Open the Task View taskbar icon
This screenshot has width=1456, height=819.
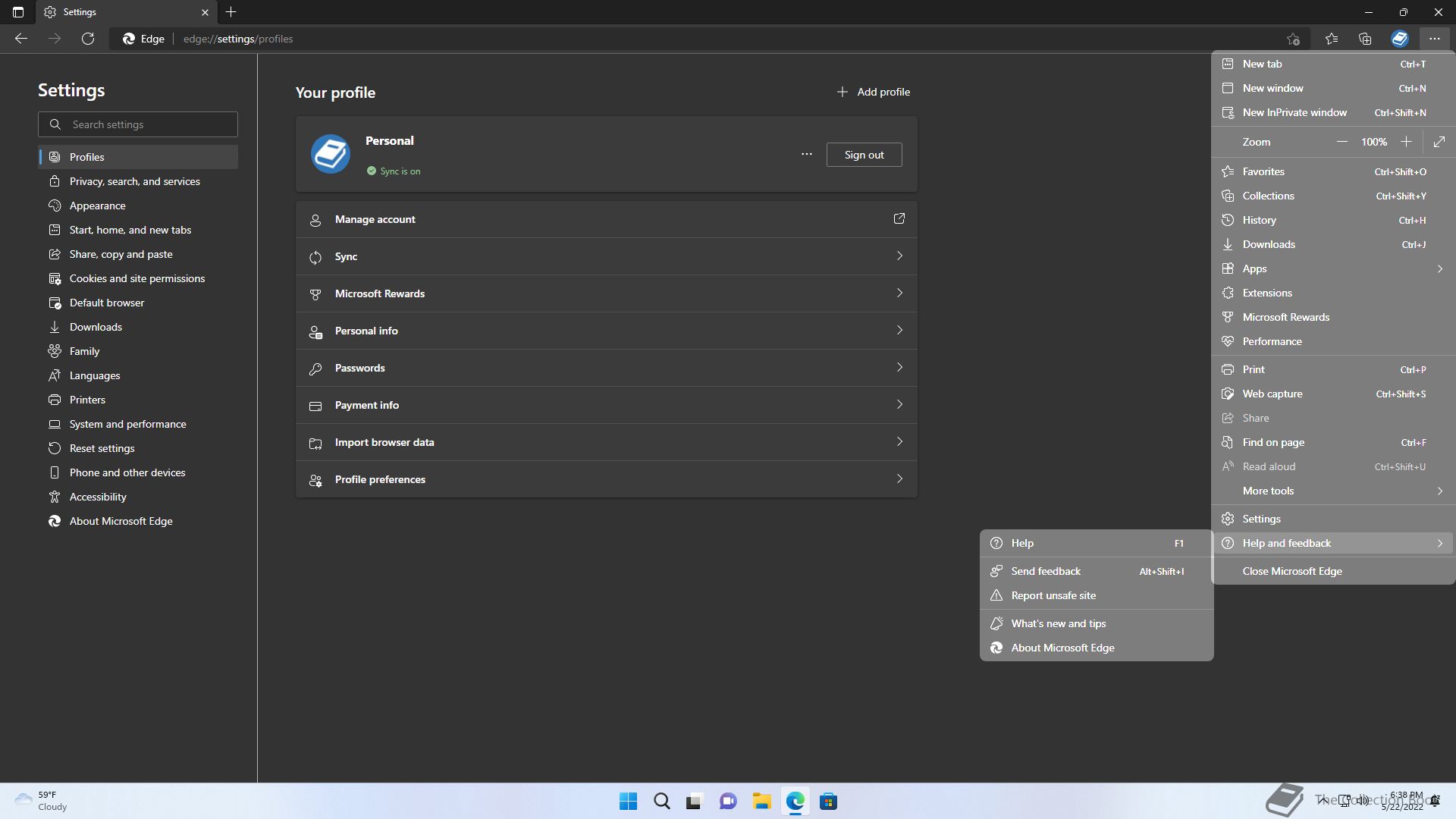click(x=695, y=802)
